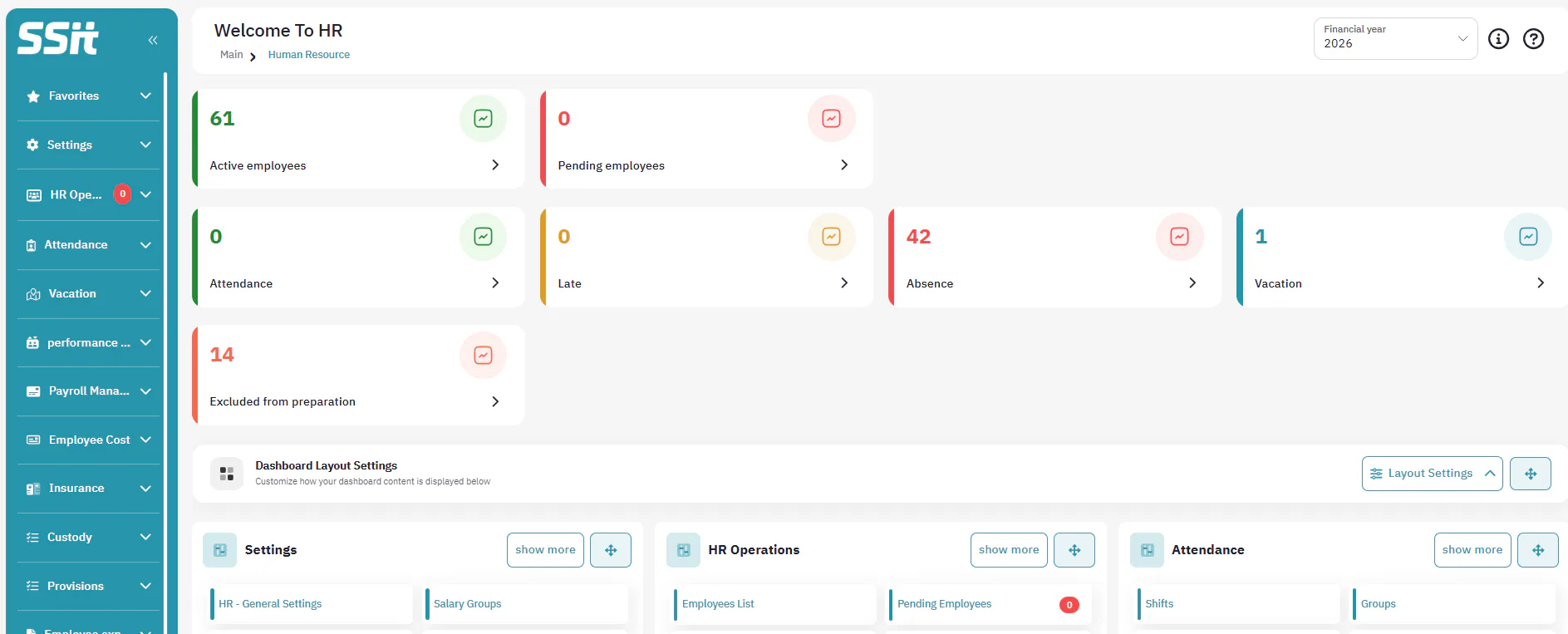
Task: Click the Active employees chart icon
Action: [483, 119]
